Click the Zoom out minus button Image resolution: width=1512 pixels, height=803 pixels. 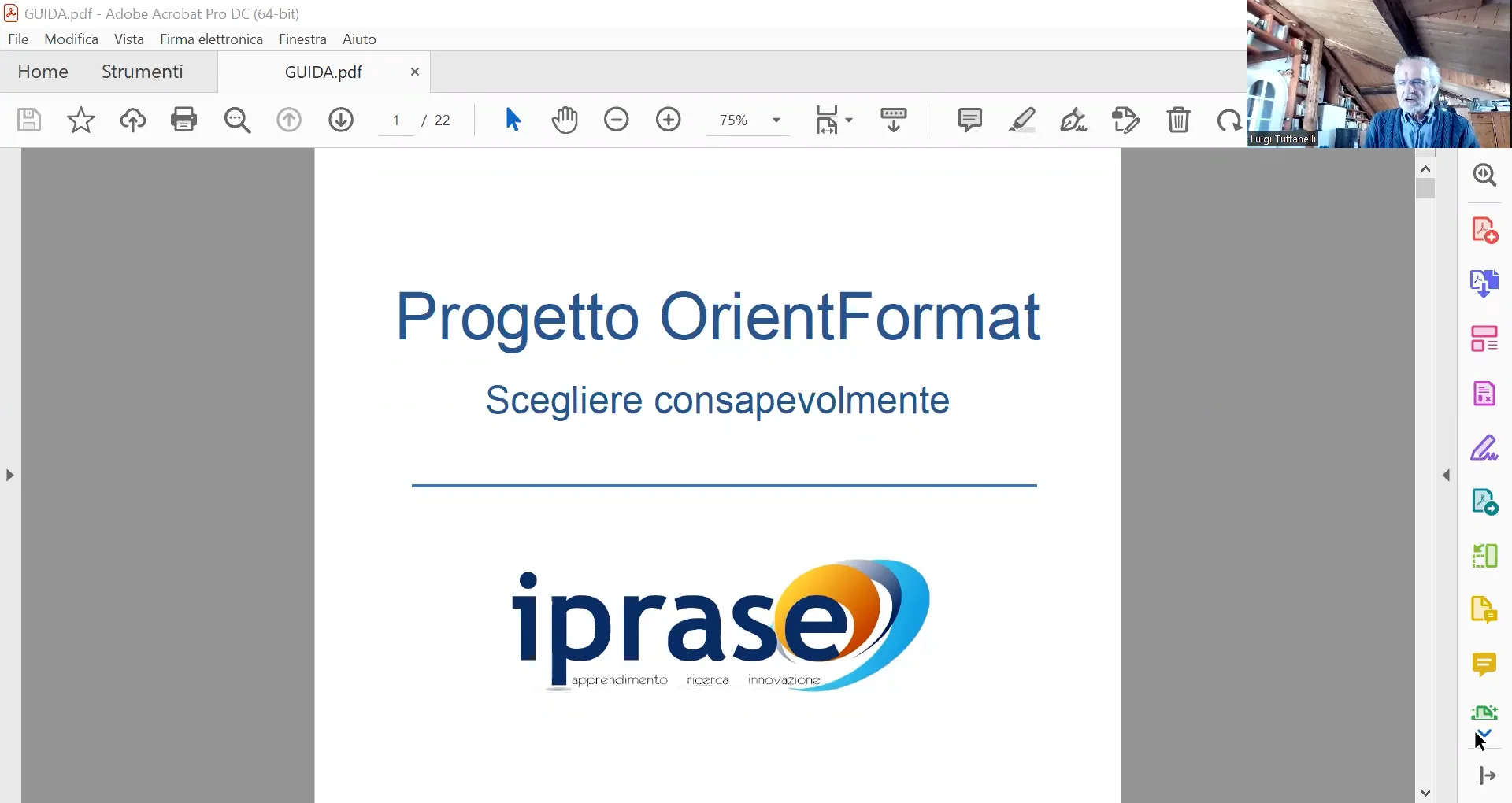pyautogui.click(x=617, y=120)
